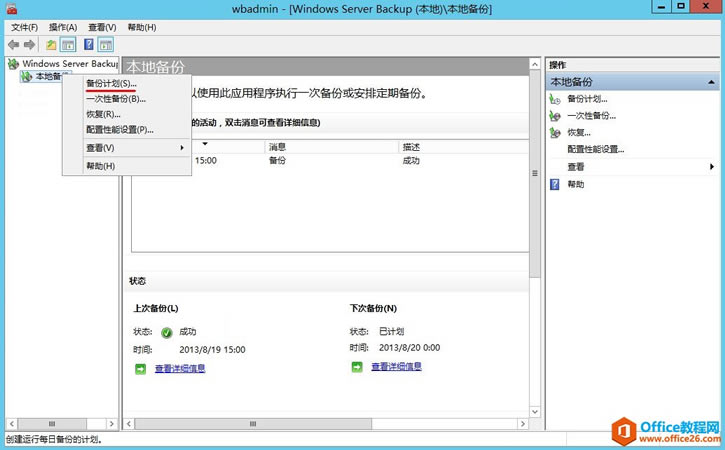Open the 查看(V) menu in the menu bar
725x450 pixels.
(x=102, y=27)
